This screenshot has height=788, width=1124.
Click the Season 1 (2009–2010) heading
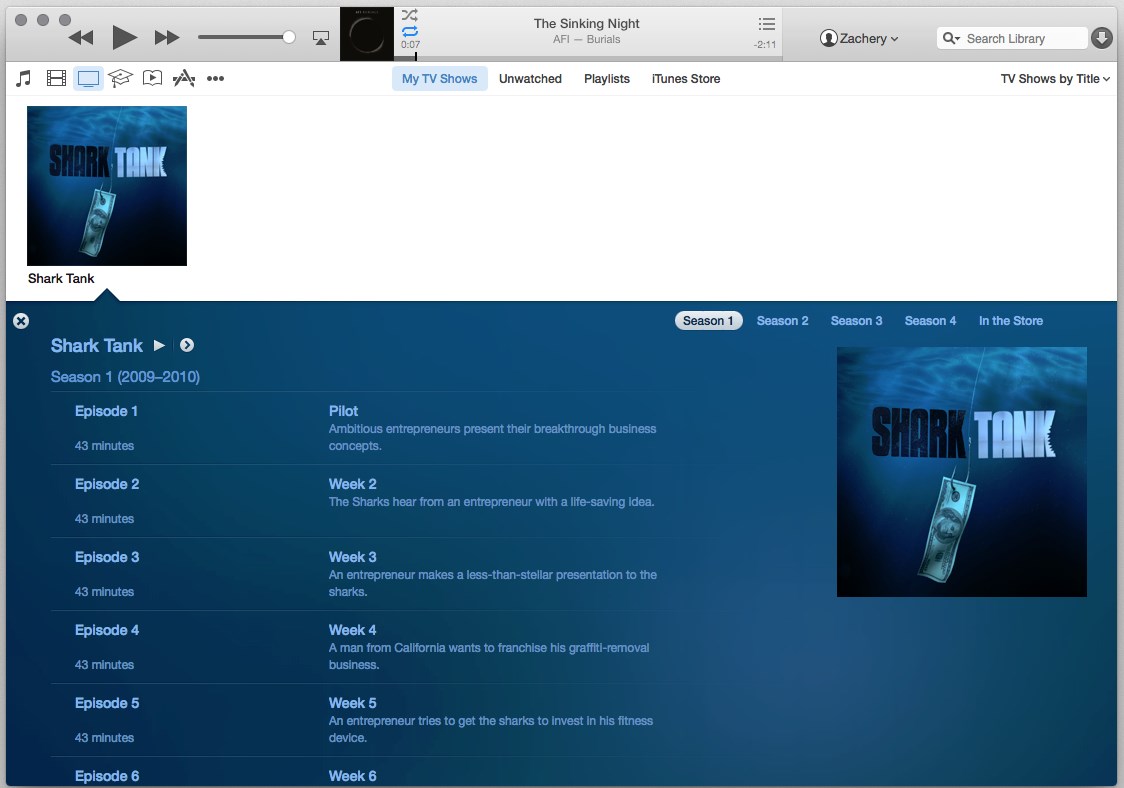pyautogui.click(x=125, y=377)
